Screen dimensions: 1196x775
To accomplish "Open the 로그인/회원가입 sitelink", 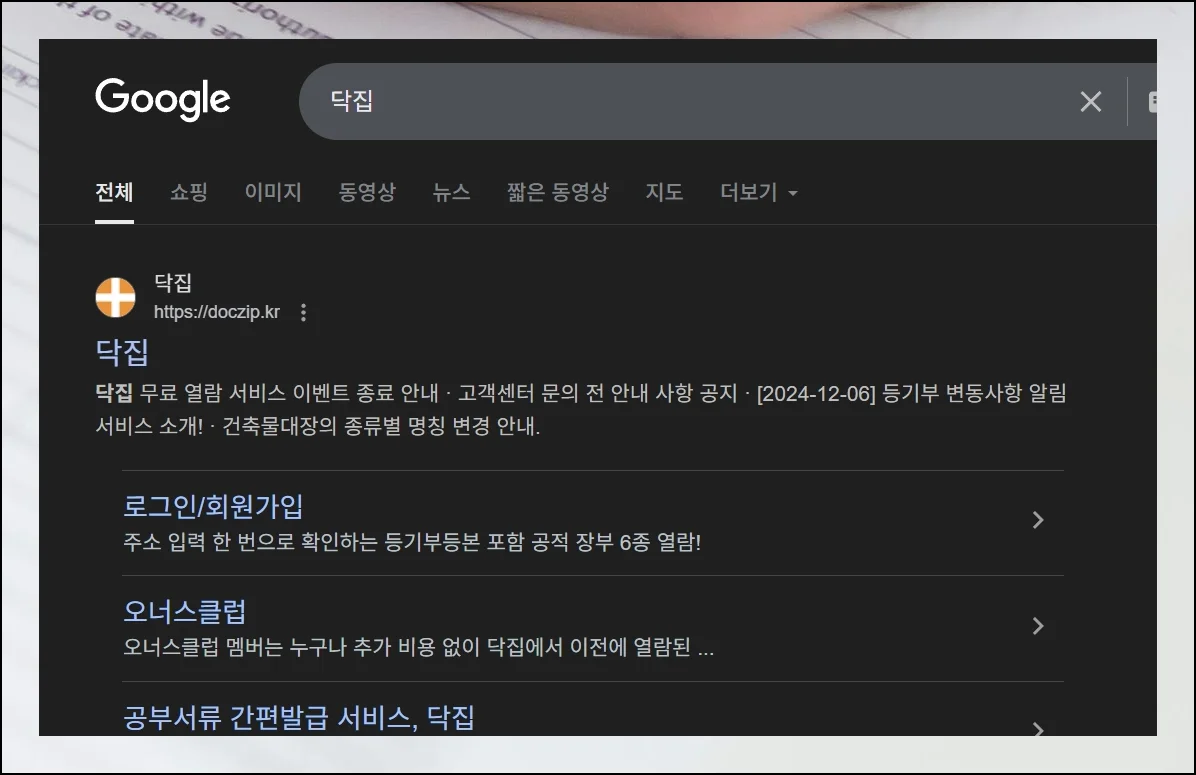I will (x=213, y=506).
